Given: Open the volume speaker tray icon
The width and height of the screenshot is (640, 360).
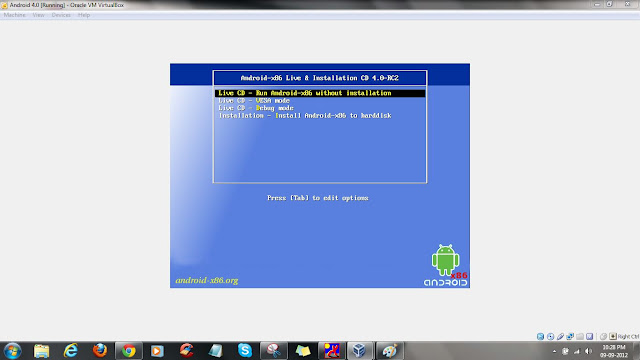Looking at the screenshot, I should point(588,351).
